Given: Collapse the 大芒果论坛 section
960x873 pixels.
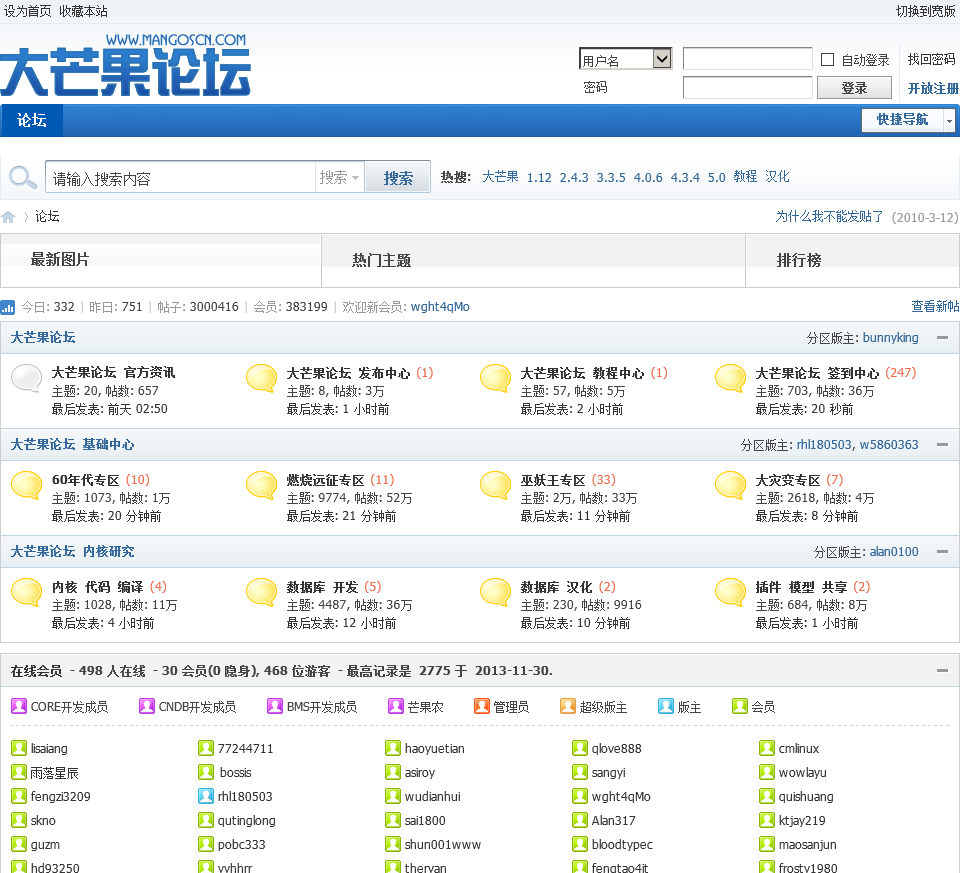Looking at the screenshot, I should [x=942, y=337].
